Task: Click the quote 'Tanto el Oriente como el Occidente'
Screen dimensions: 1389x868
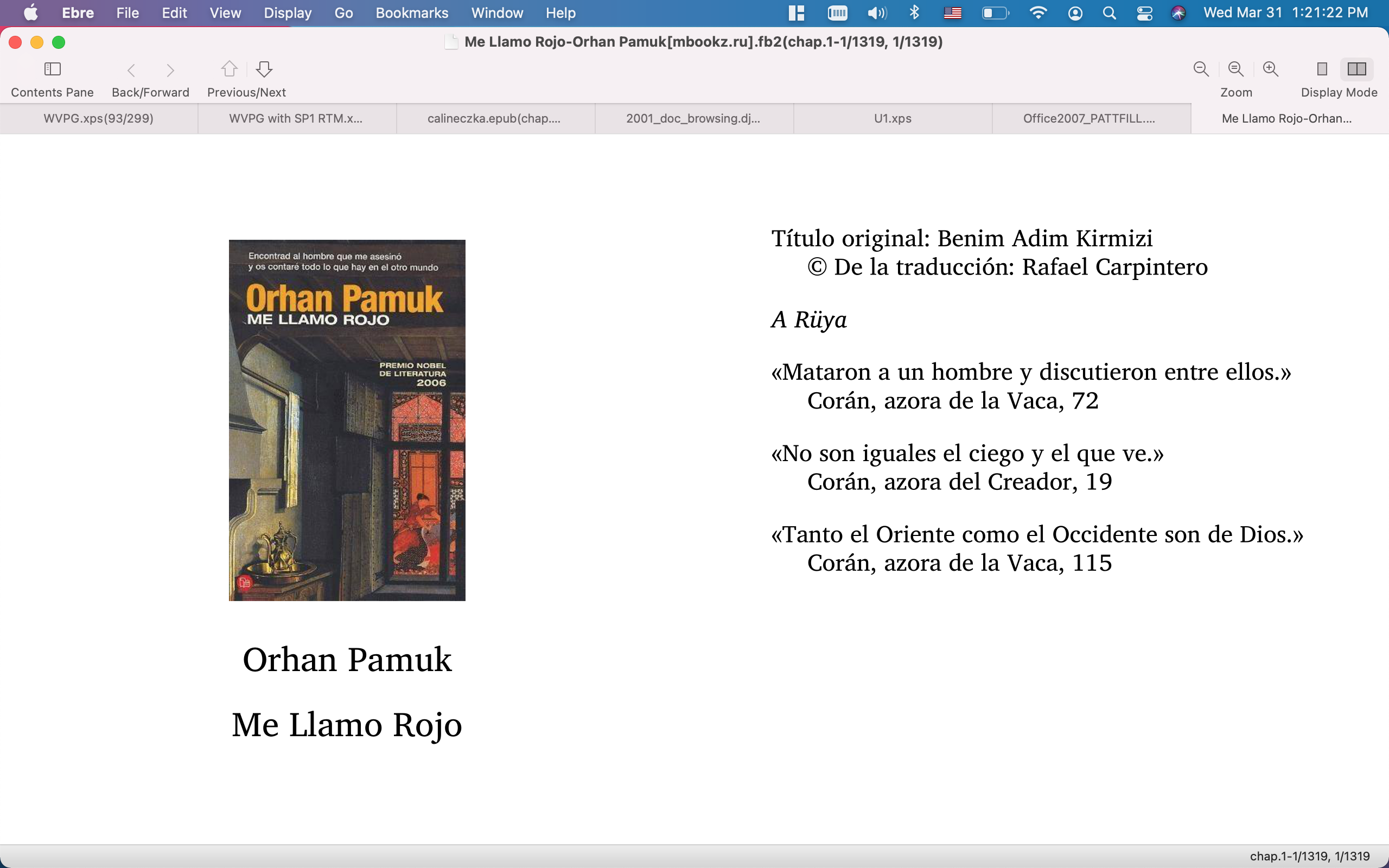Action: click(x=1038, y=534)
